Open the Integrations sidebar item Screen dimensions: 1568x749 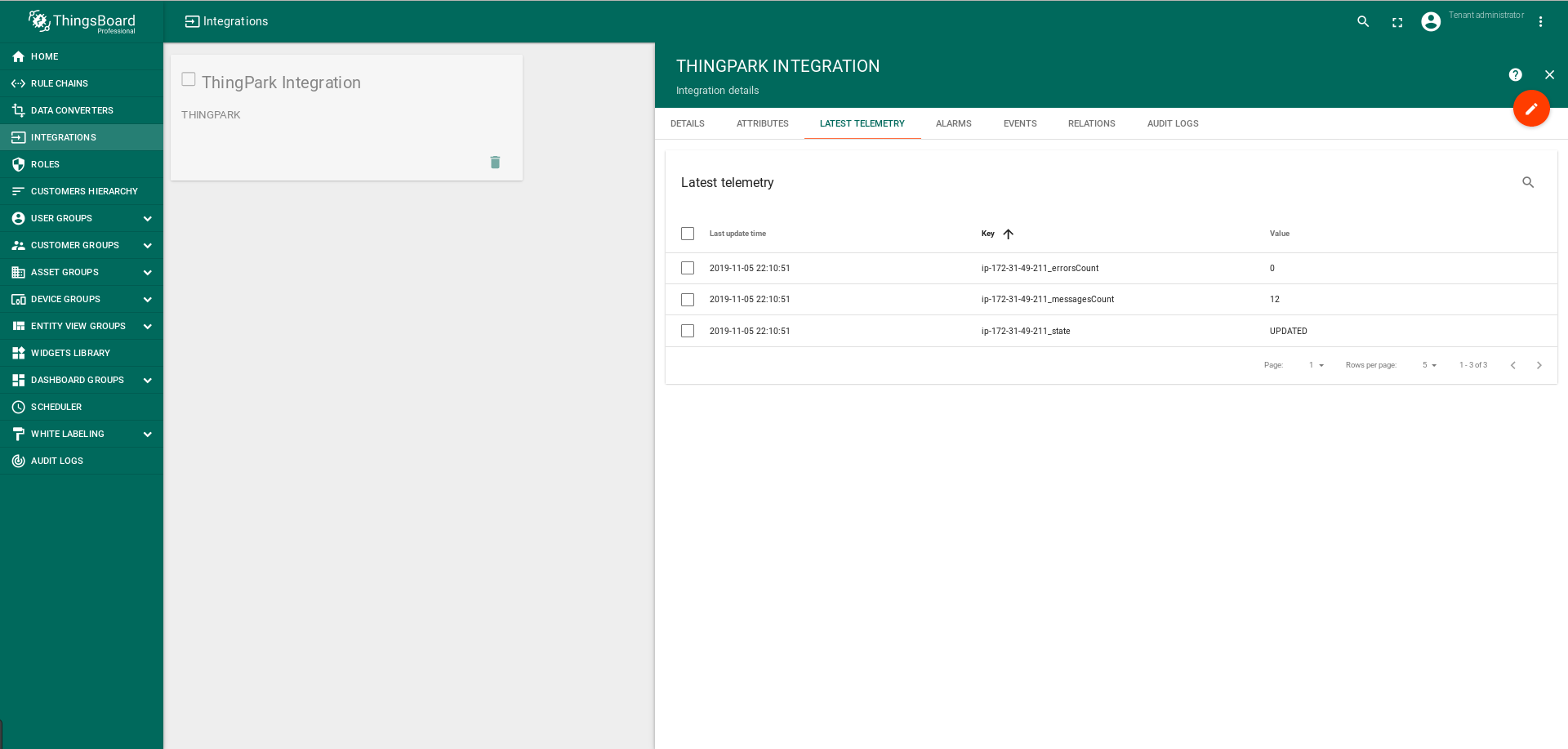click(x=82, y=137)
